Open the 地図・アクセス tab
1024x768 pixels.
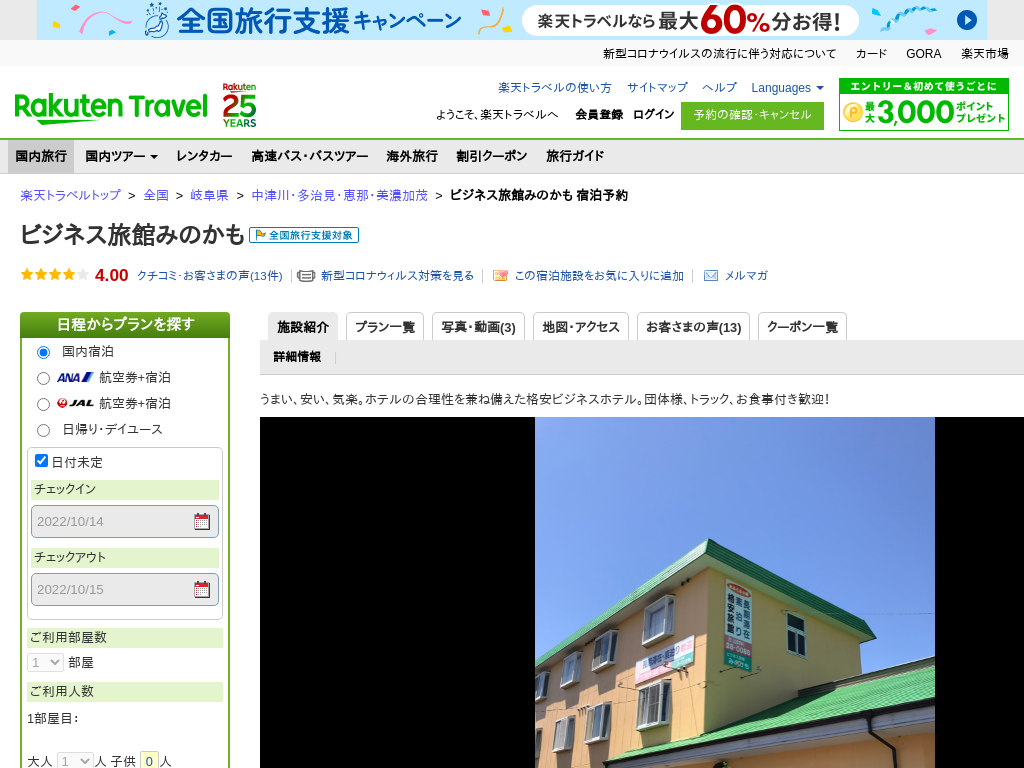(581, 327)
